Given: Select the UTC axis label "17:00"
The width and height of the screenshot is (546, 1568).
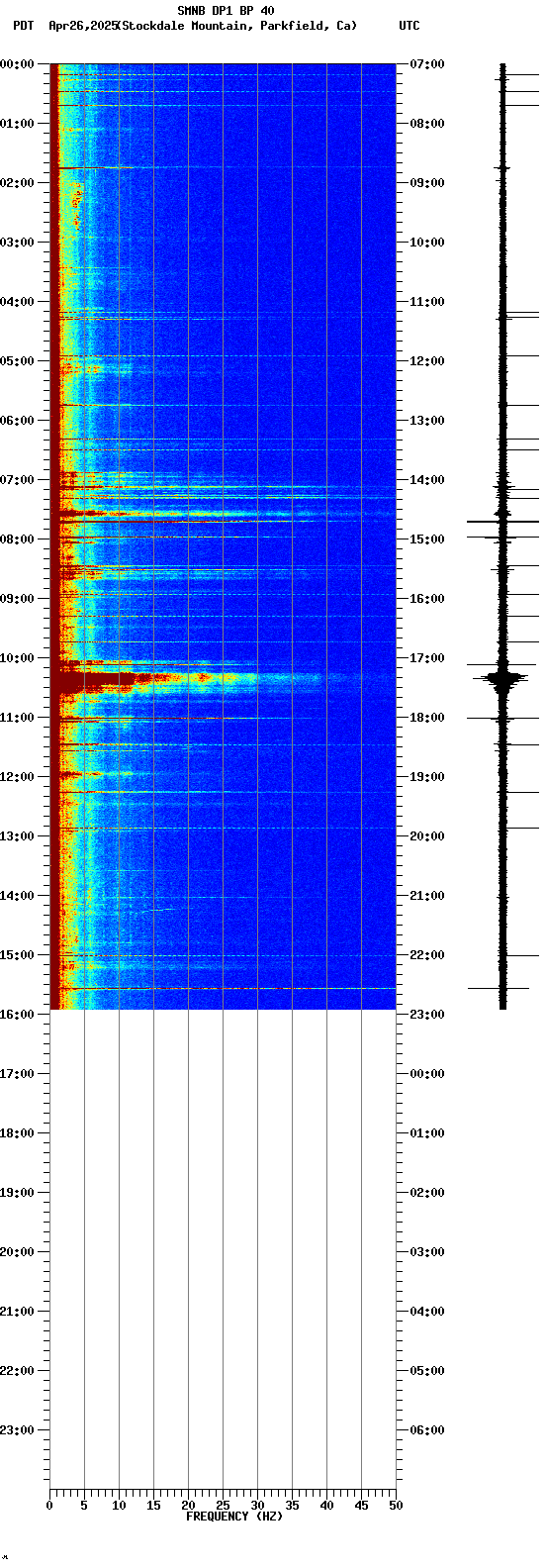Looking at the screenshot, I should click(427, 658).
